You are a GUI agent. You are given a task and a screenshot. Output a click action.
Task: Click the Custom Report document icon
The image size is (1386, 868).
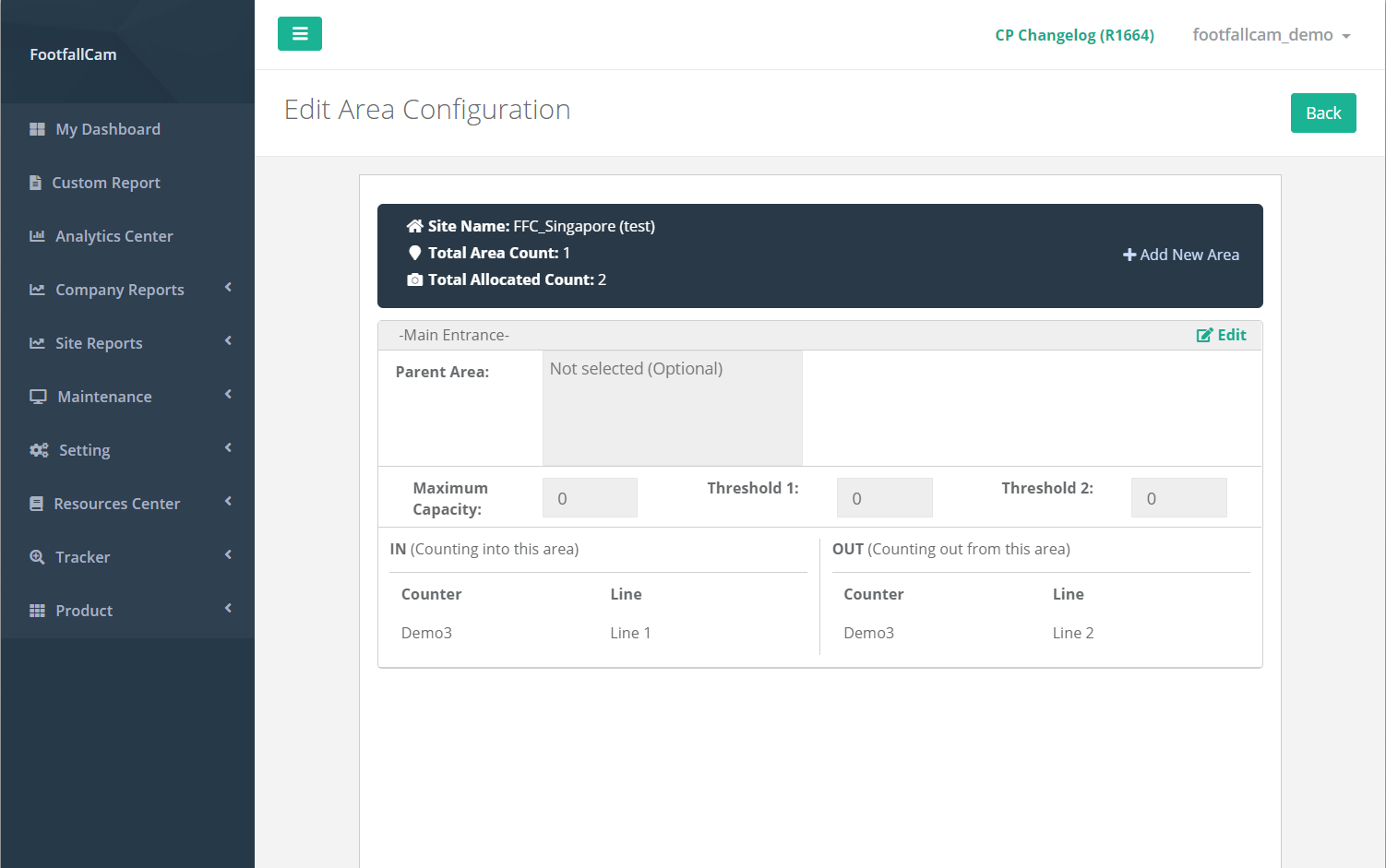(35, 183)
